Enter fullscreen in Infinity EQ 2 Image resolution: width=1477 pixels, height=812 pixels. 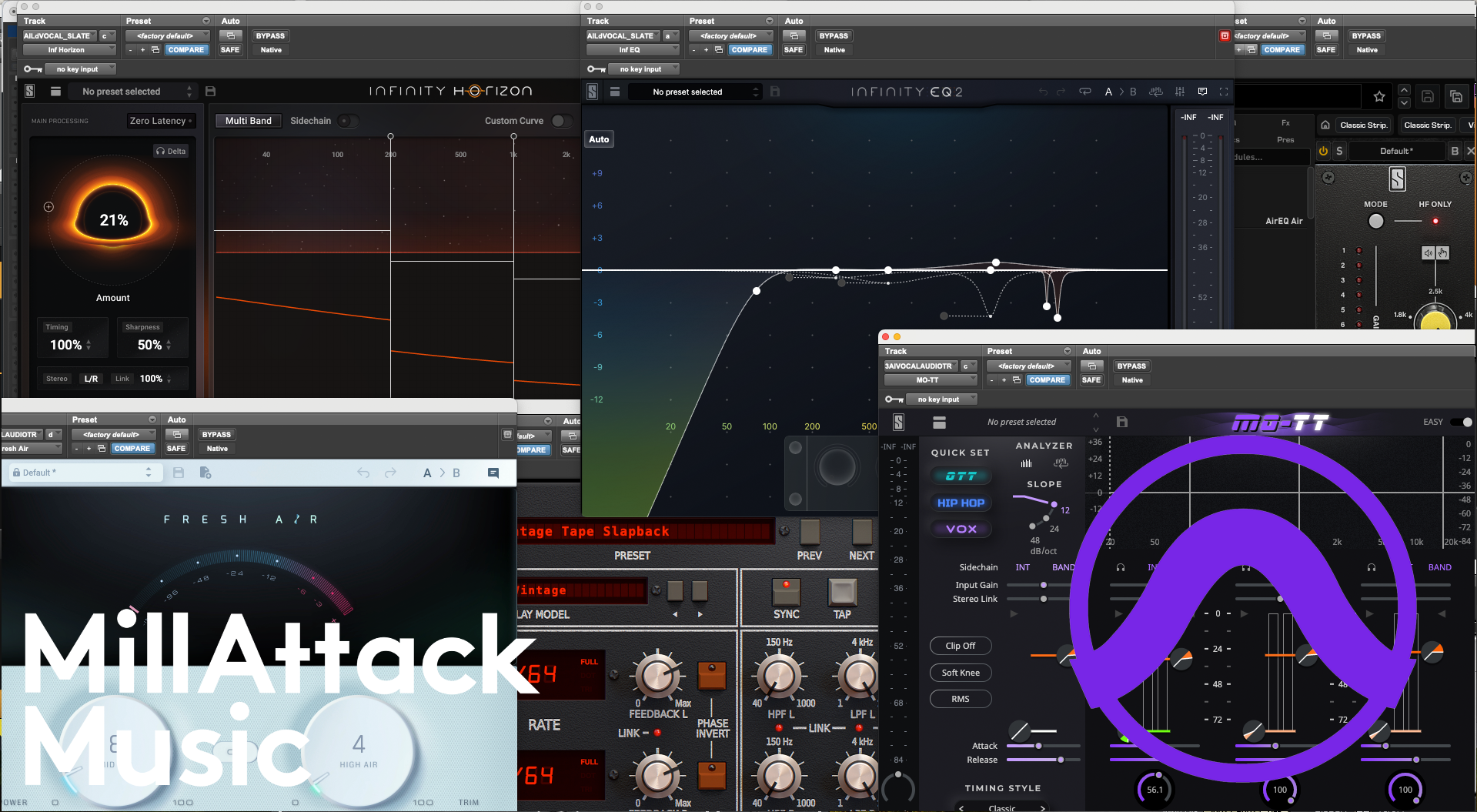pyautogui.click(x=1224, y=92)
